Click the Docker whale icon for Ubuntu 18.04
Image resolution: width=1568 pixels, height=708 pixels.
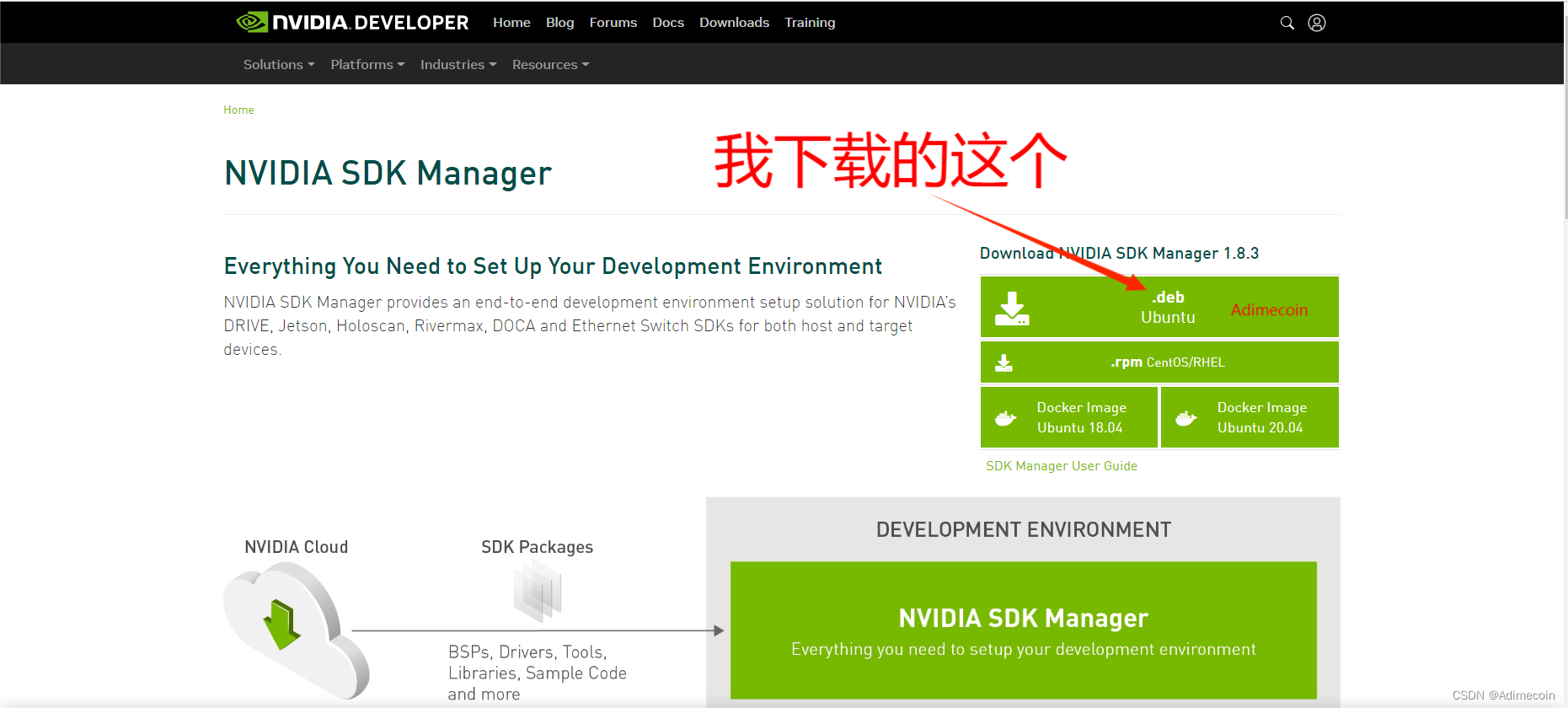point(1006,418)
